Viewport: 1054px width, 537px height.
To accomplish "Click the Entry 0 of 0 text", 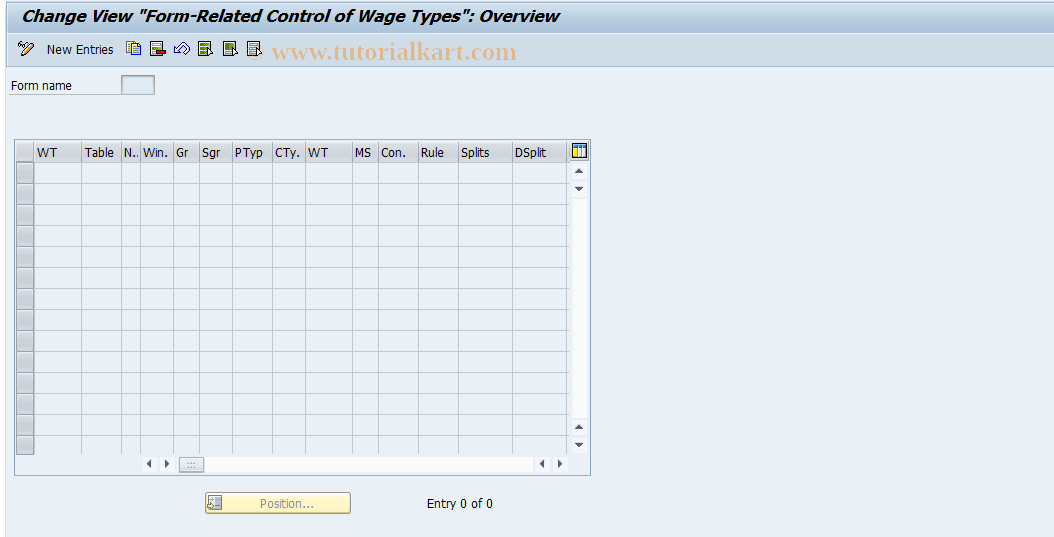I will coord(460,503).
